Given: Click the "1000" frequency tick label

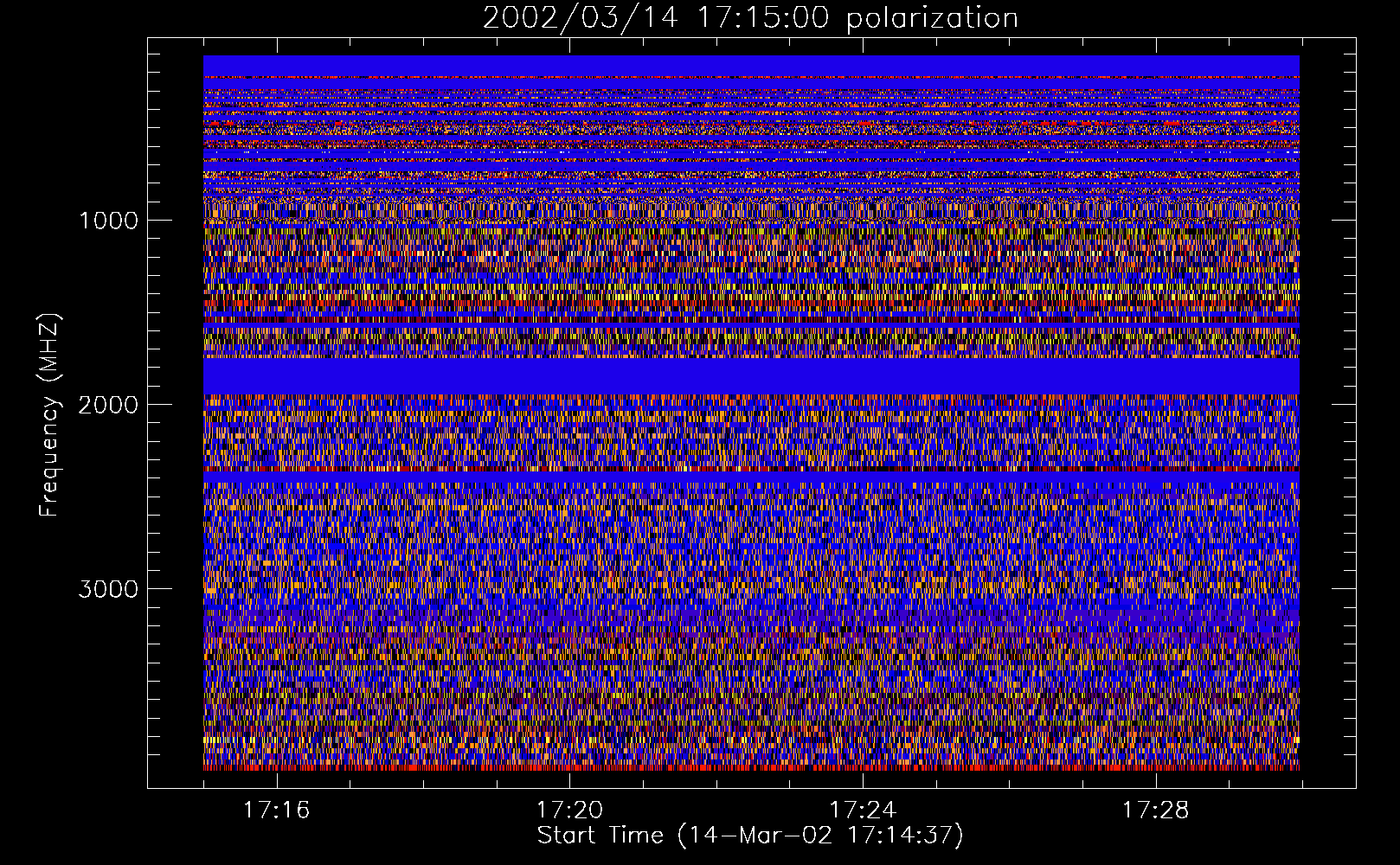Looking at the screenshot, I should (x=108, y=221).
